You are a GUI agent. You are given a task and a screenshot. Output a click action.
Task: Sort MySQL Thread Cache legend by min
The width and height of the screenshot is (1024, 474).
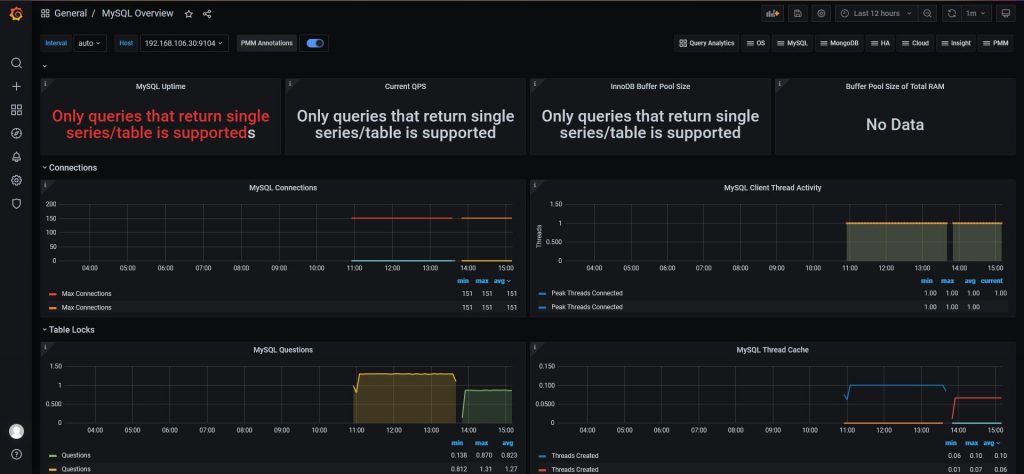coord(953,443)
